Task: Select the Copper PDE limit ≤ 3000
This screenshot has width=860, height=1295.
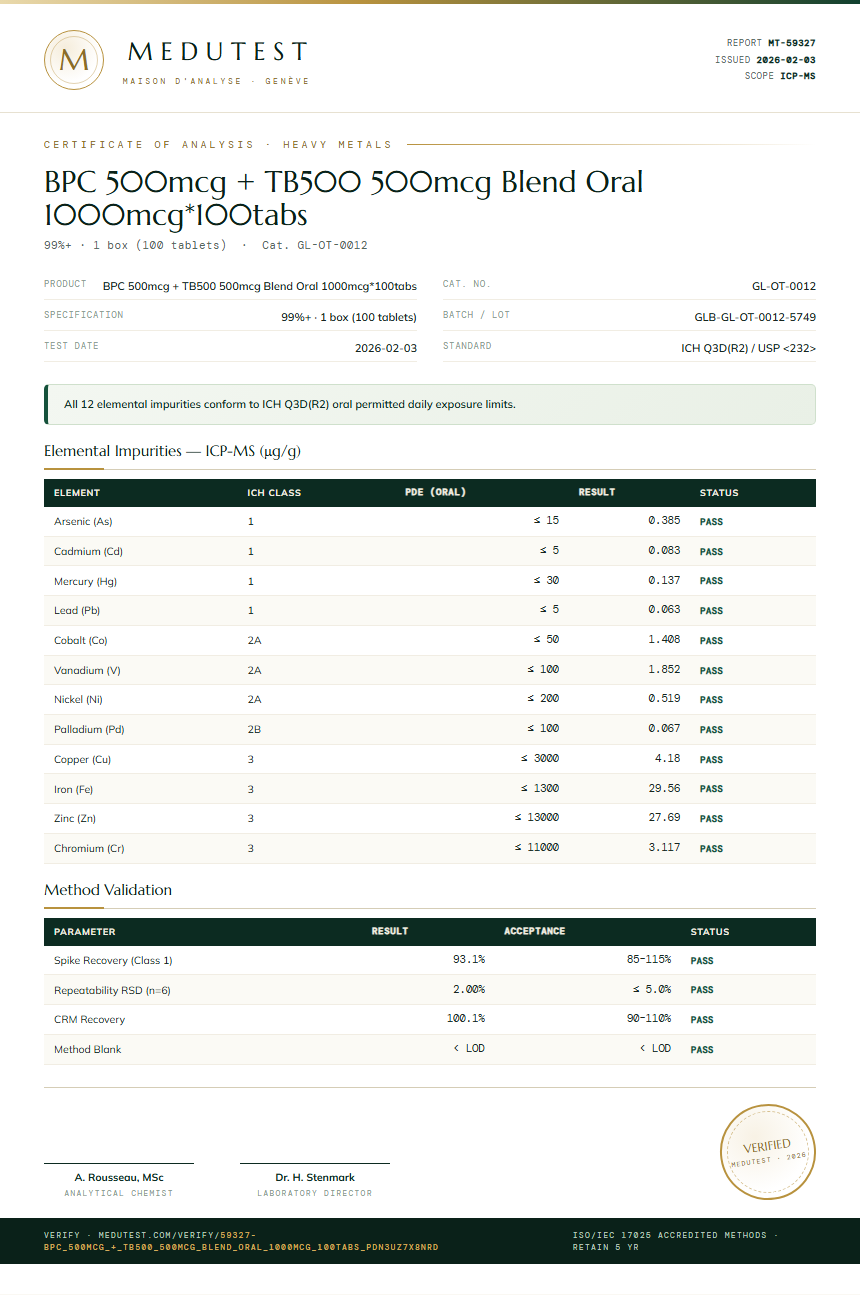Action: (540, 759)
